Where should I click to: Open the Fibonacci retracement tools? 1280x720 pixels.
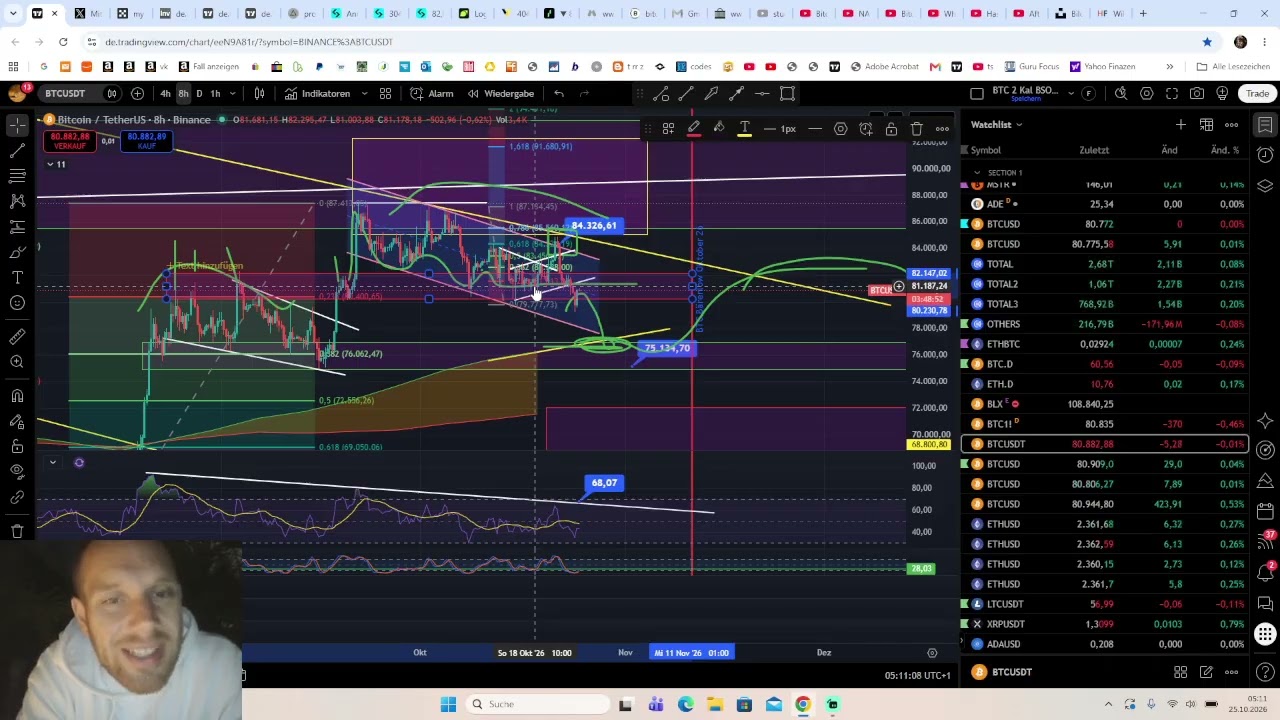click(17, 176)
